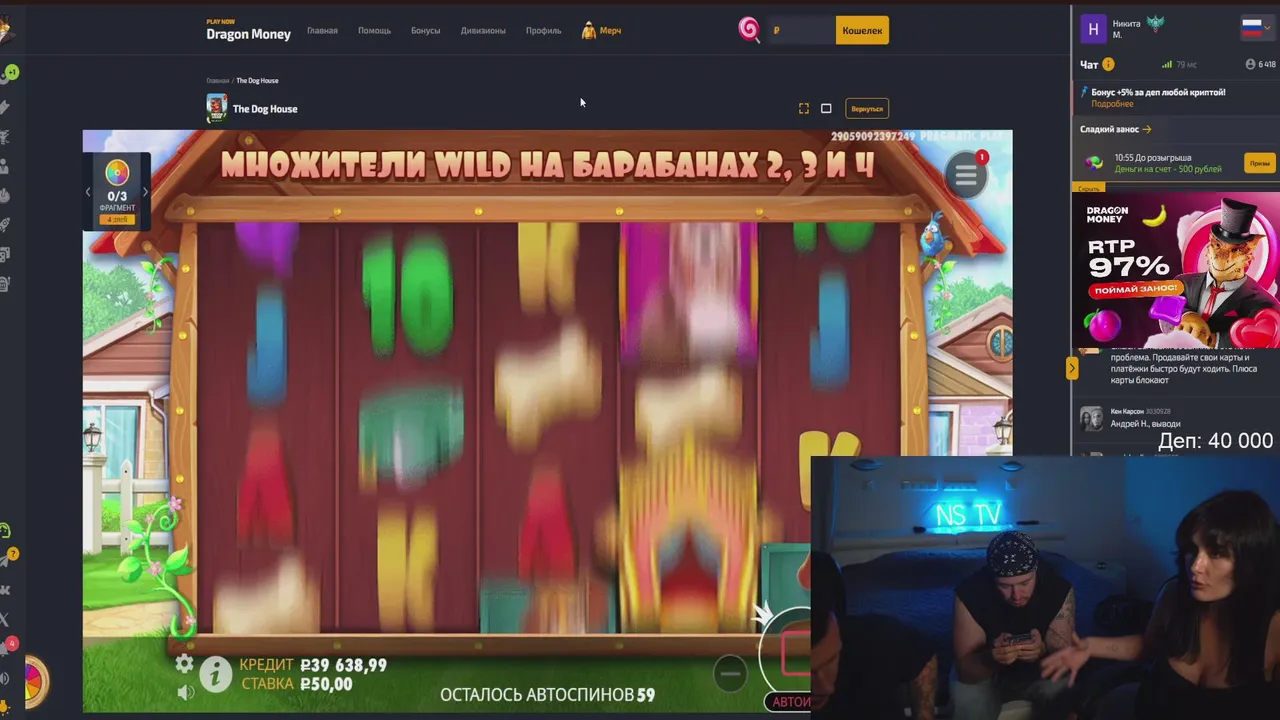Open the Никита М. profile avatar
This screenshot has height=720, width=1280.
coord(1093,29)
